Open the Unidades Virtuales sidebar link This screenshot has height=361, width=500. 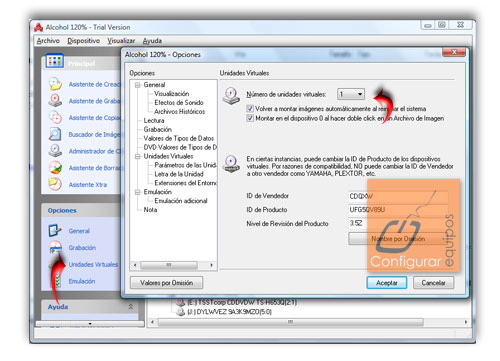pos(93,264)
